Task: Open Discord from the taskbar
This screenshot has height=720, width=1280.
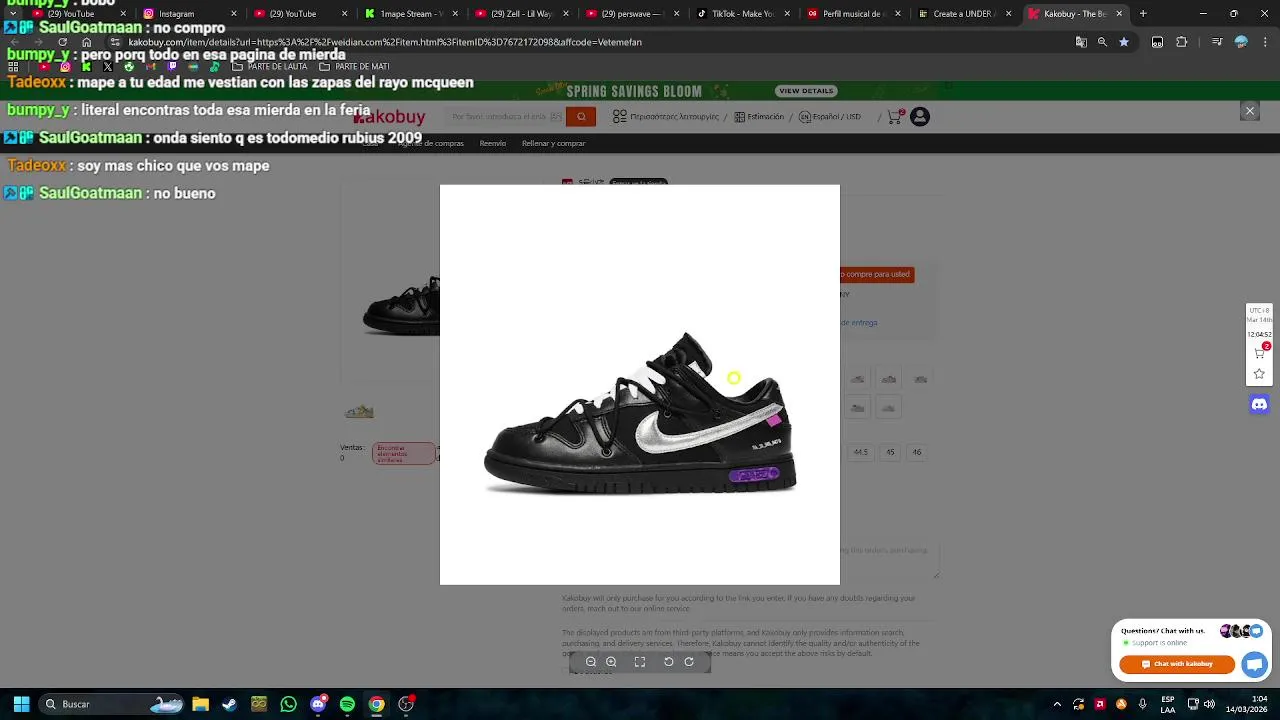Action: click(318, 704)
